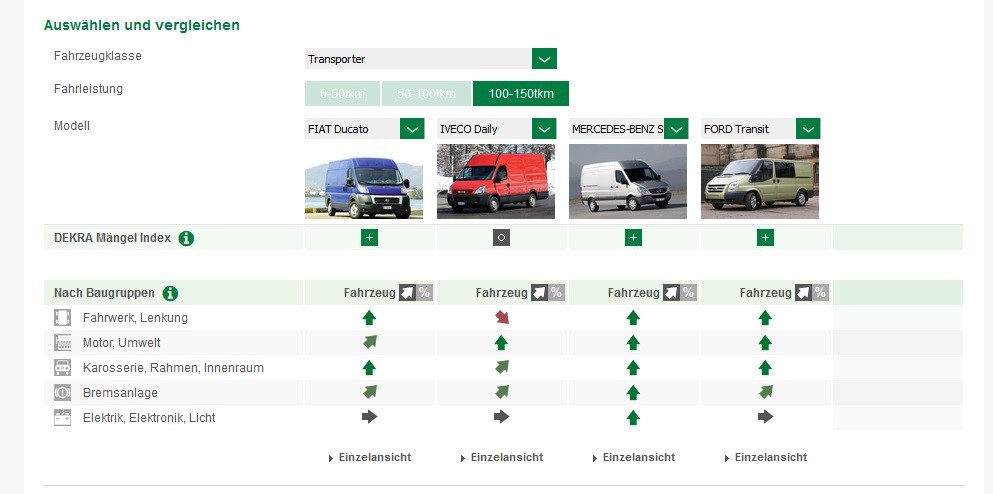This screenshot has height=494, width=993.
Task: Click IVECO diagonal arrow in Karosserie row
Action: coord(502,367)
